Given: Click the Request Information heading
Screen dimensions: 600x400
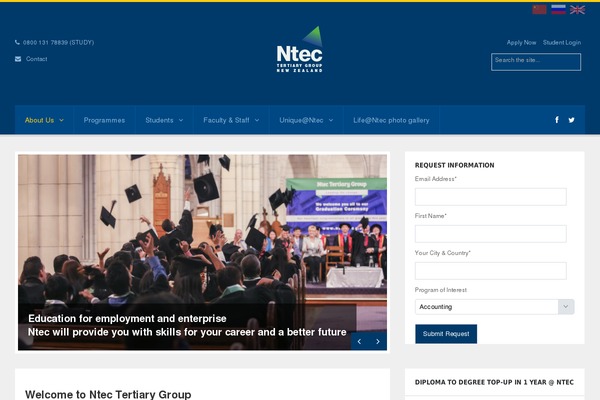Looking at the screenshot, I should pyautogui.click(x=455, y=165).
